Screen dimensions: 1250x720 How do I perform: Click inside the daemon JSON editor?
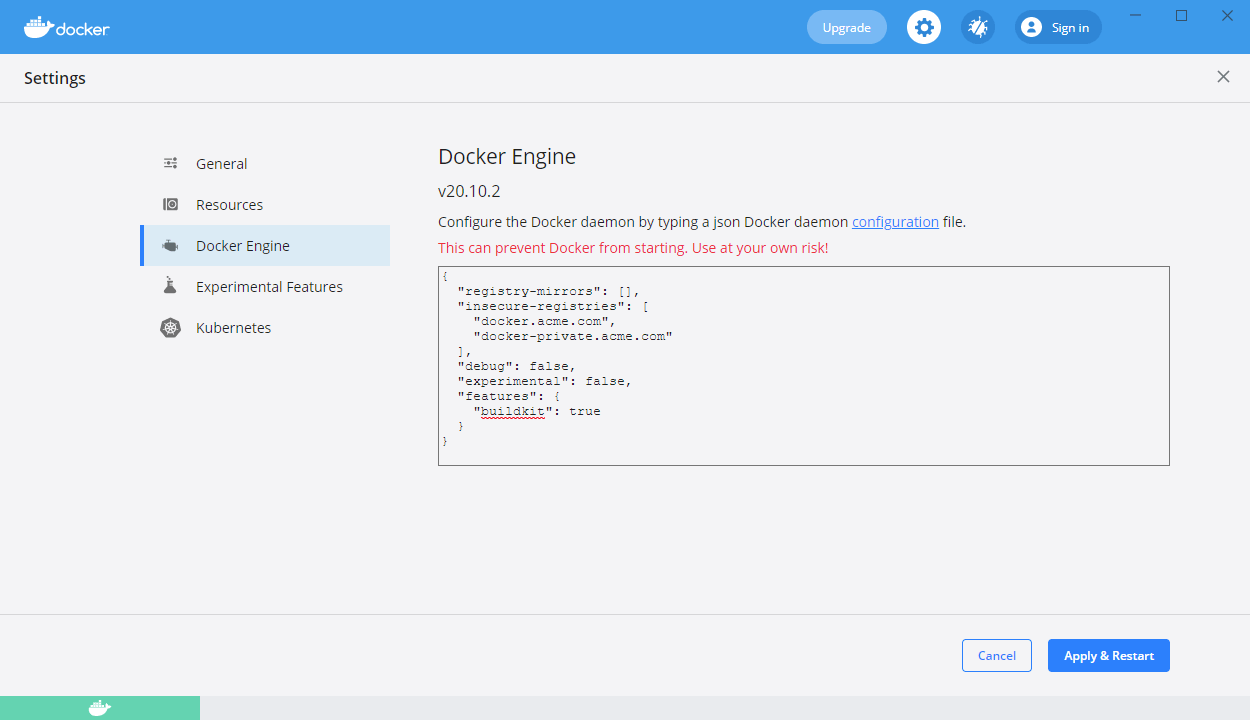[x=804, y=366]
